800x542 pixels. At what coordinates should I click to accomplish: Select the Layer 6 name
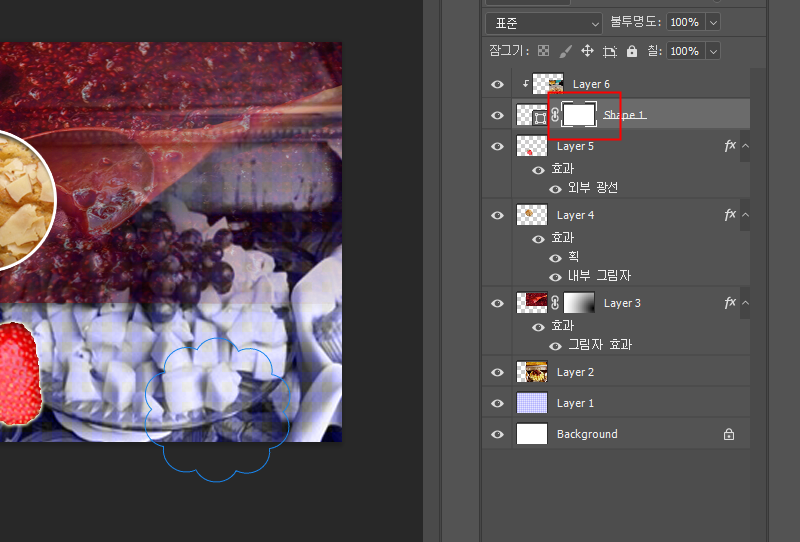[x=591, y=84]
